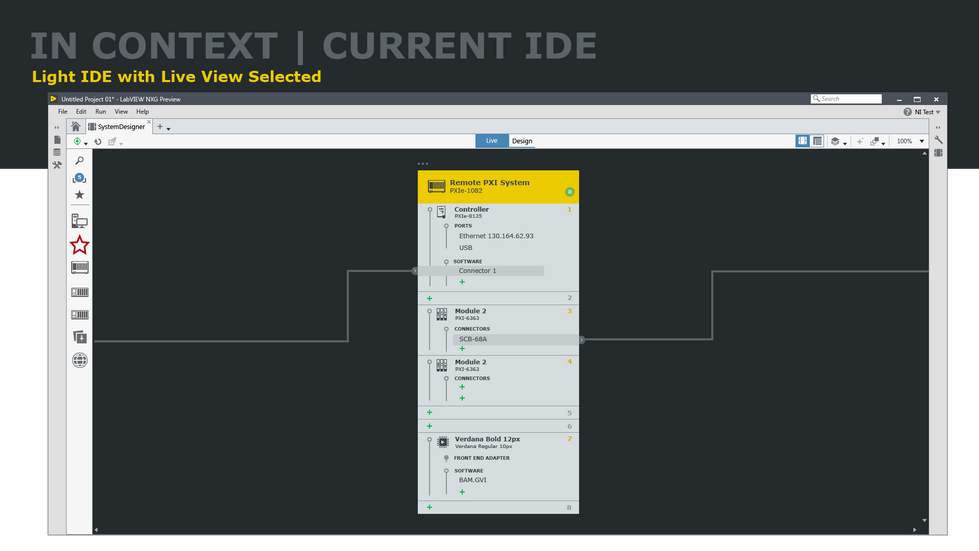Select the stacked documents download palette icon
The width and height of the screenshot is (979, 551).
80,337
